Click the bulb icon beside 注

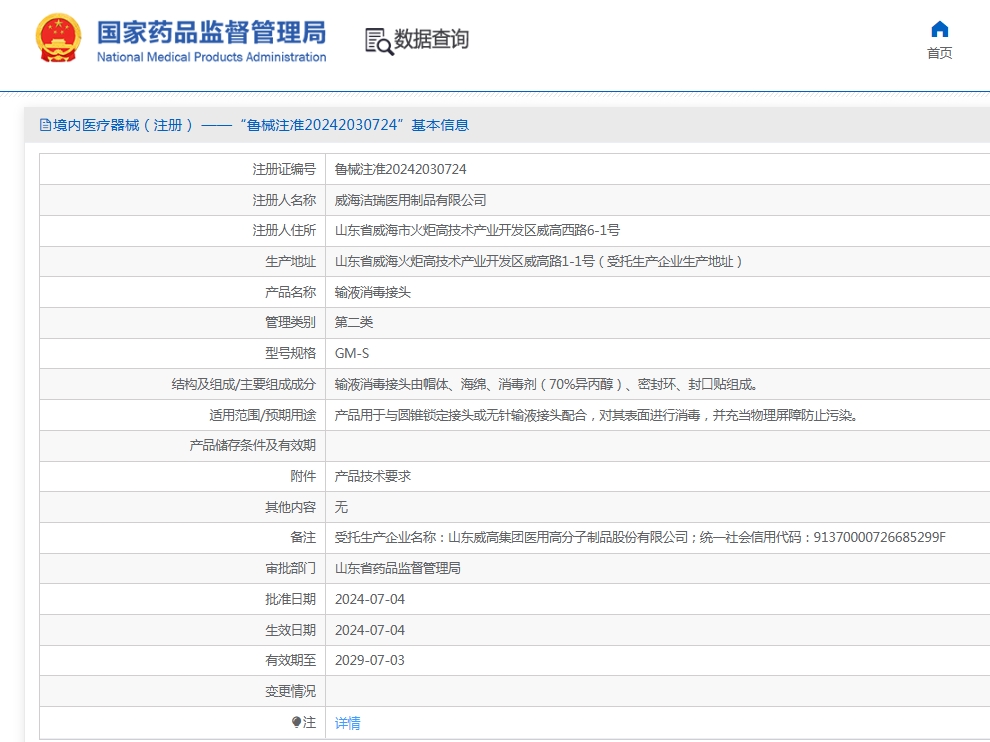coord(296,721)
